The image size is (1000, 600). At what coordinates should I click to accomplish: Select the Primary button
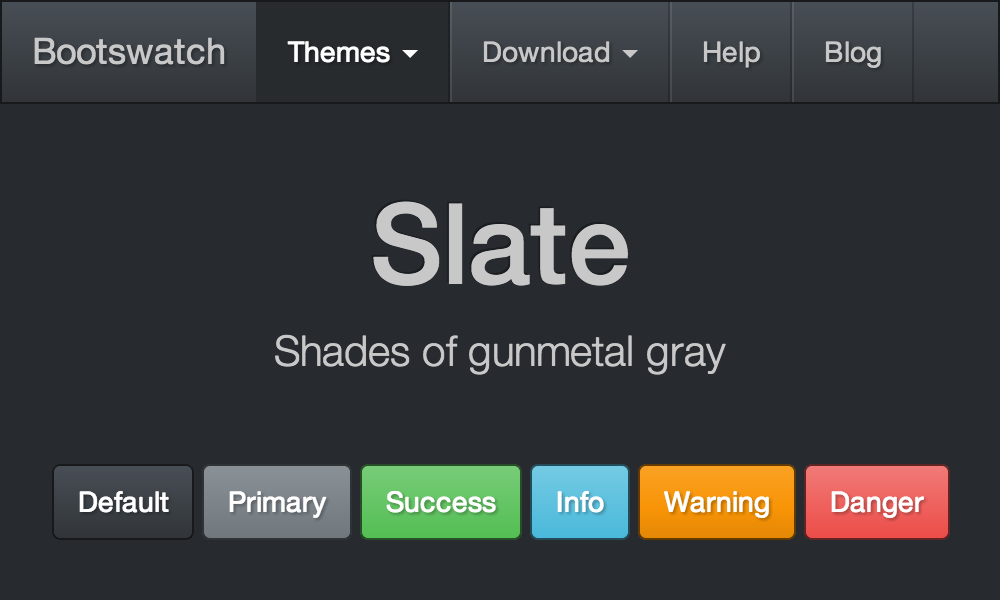276,502
